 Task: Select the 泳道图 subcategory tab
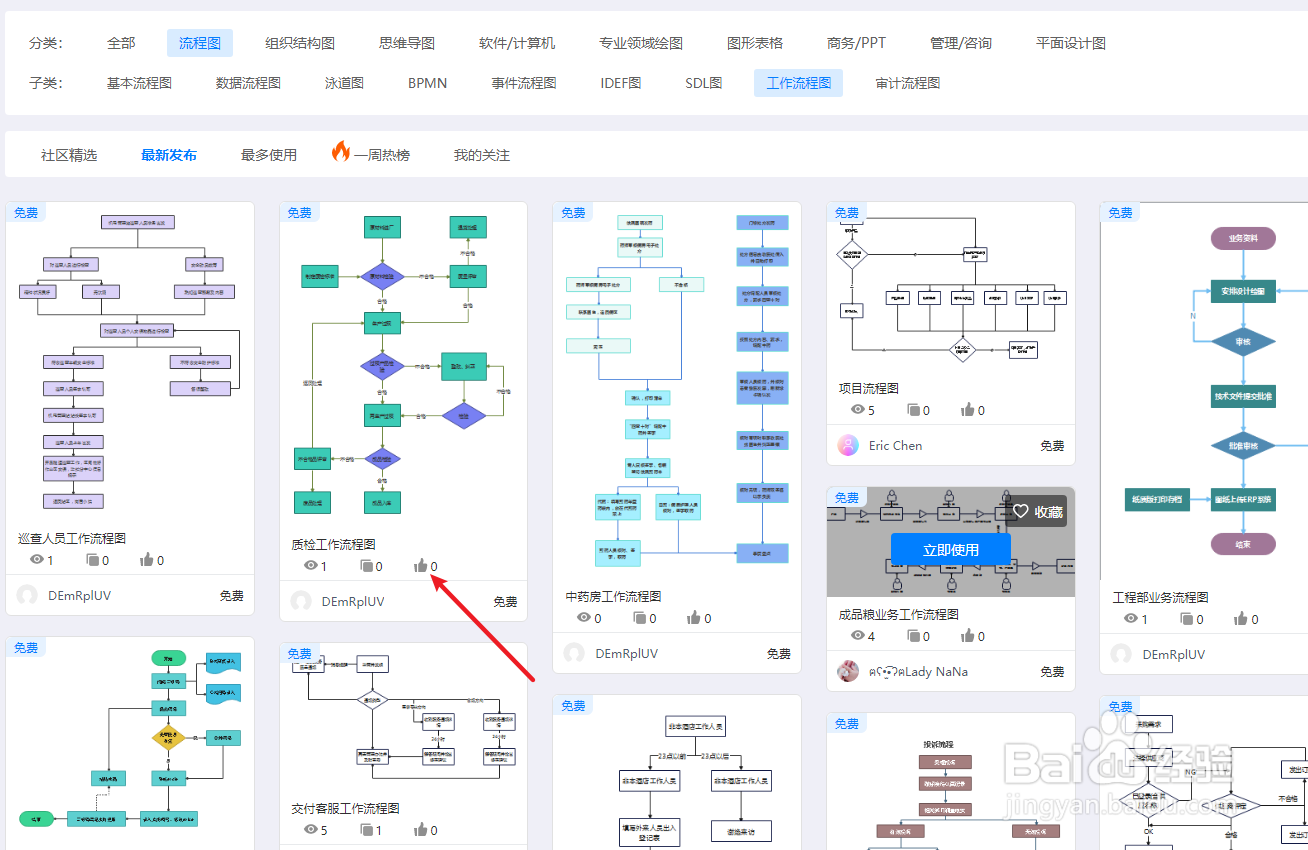coord(344,83)
